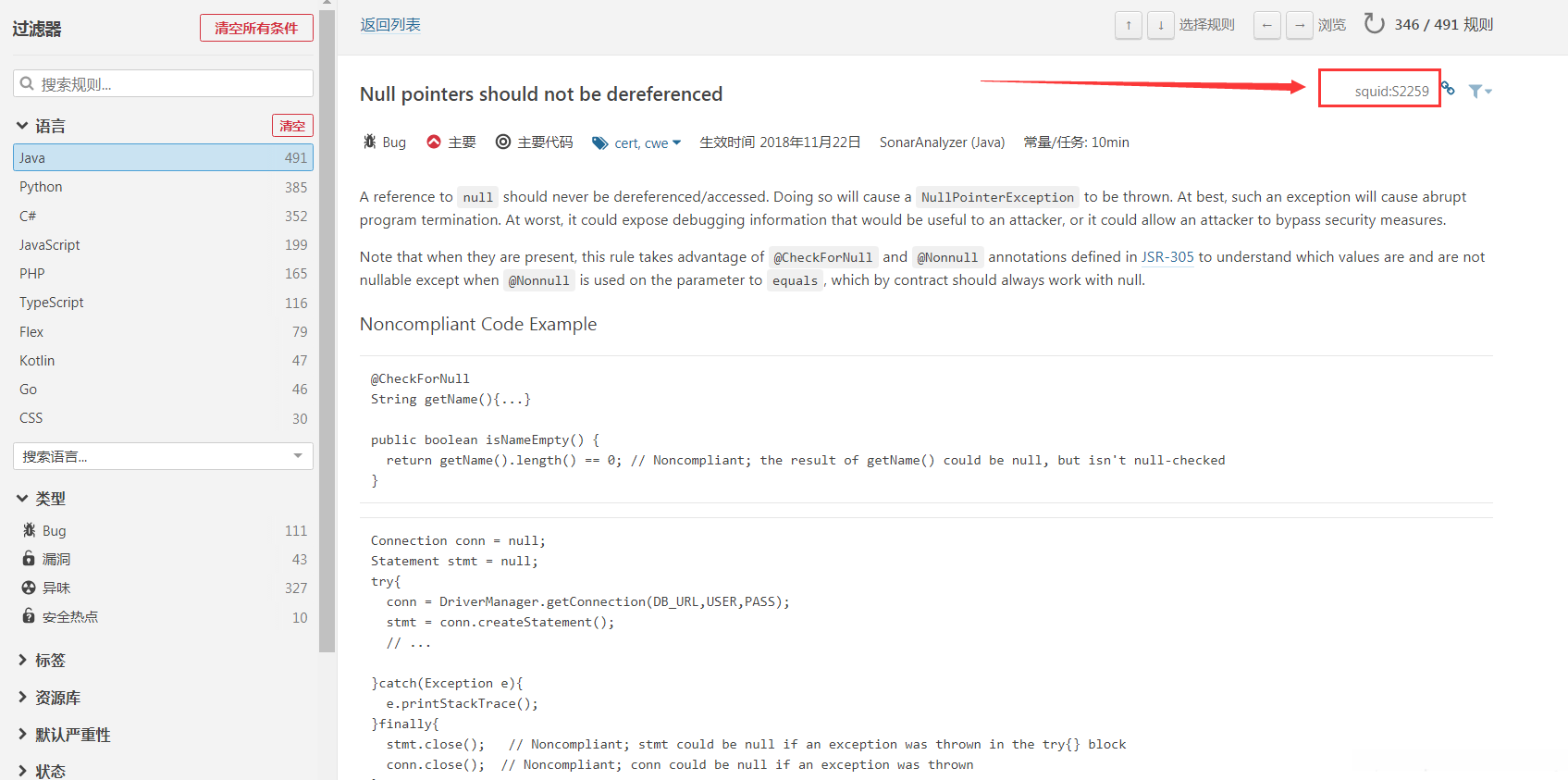
Task: Expand the 标签 filter section
Action: point(42,660)
